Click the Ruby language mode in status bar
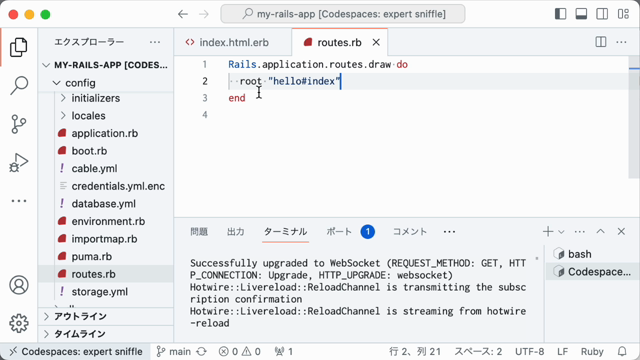The image size is (640, 360). [592, 351]
